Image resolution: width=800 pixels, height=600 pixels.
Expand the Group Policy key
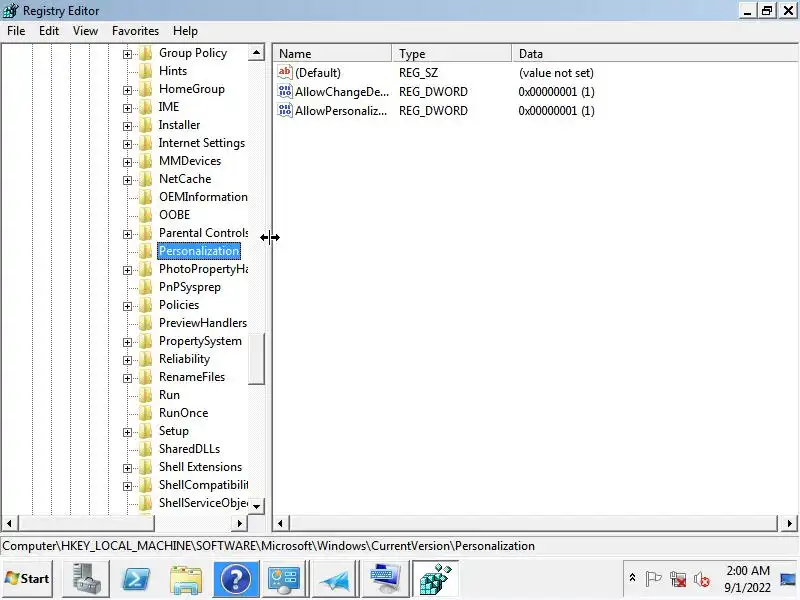(128, 54)
